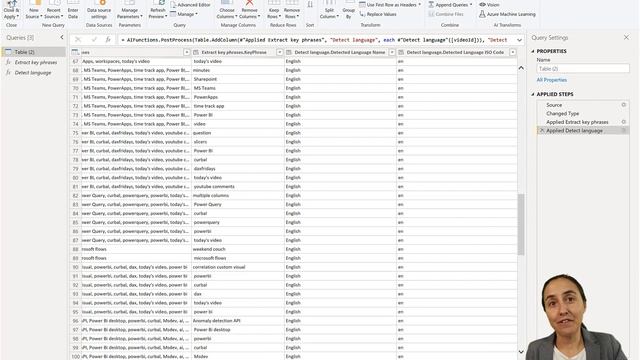Open Extract key phrases.KeyPhrase column filter dropdown
The image size is (640, 360).
click(x=280, y=52)
